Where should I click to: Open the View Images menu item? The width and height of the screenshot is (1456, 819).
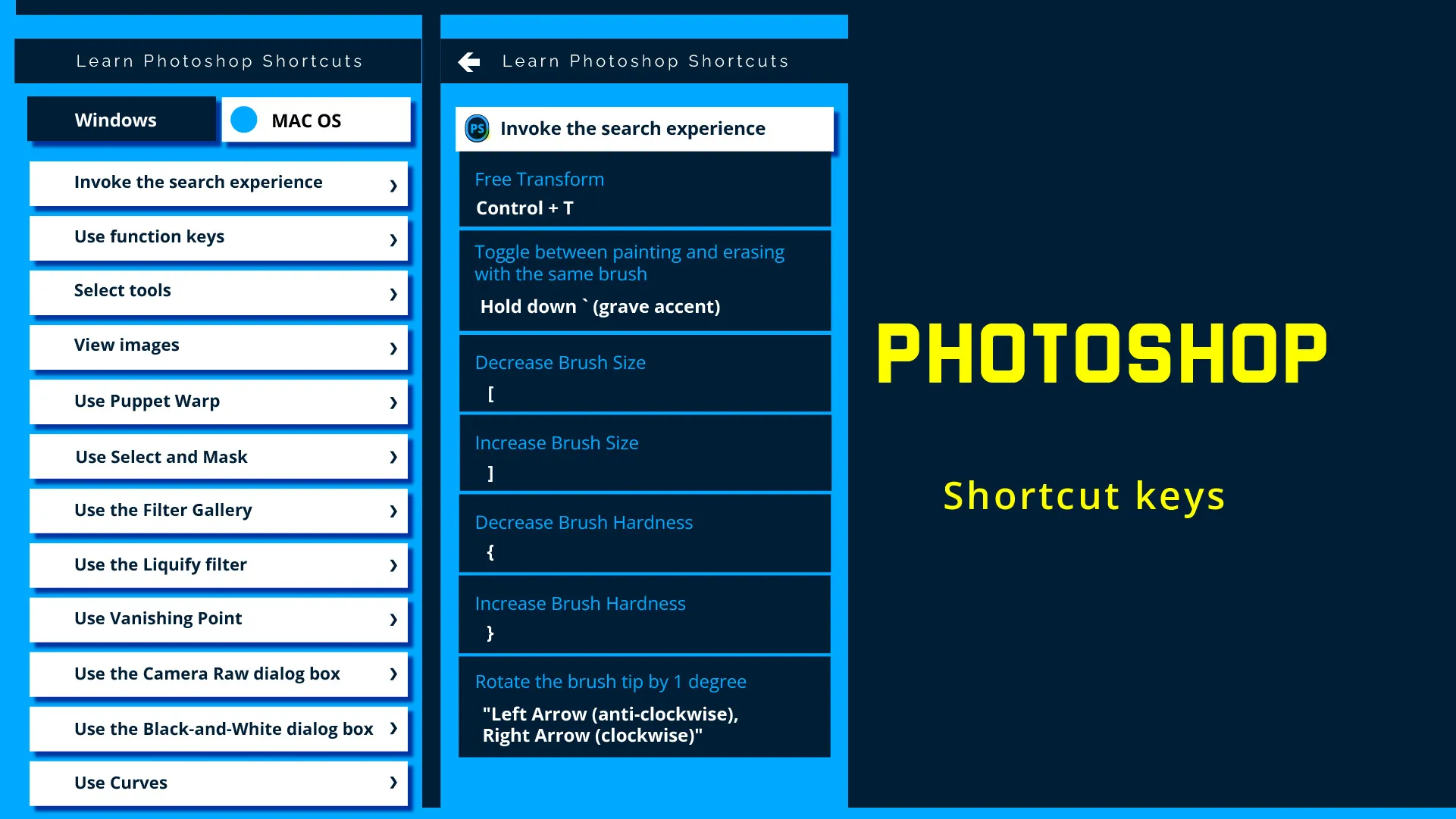coord(218,345)
